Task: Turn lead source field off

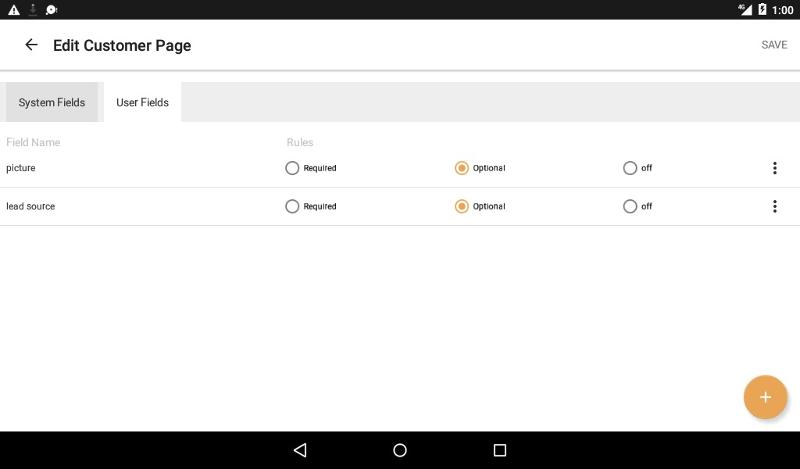Action: 638,206
